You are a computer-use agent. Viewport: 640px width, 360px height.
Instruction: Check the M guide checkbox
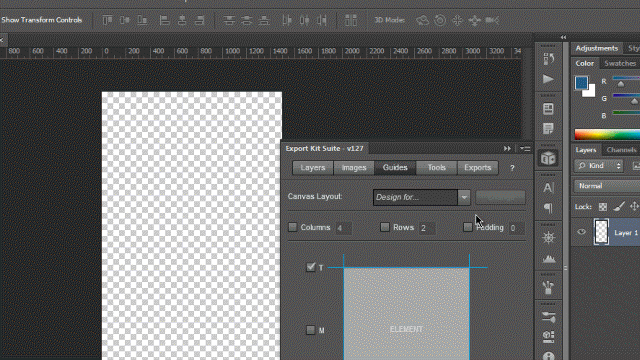point(311,330)
